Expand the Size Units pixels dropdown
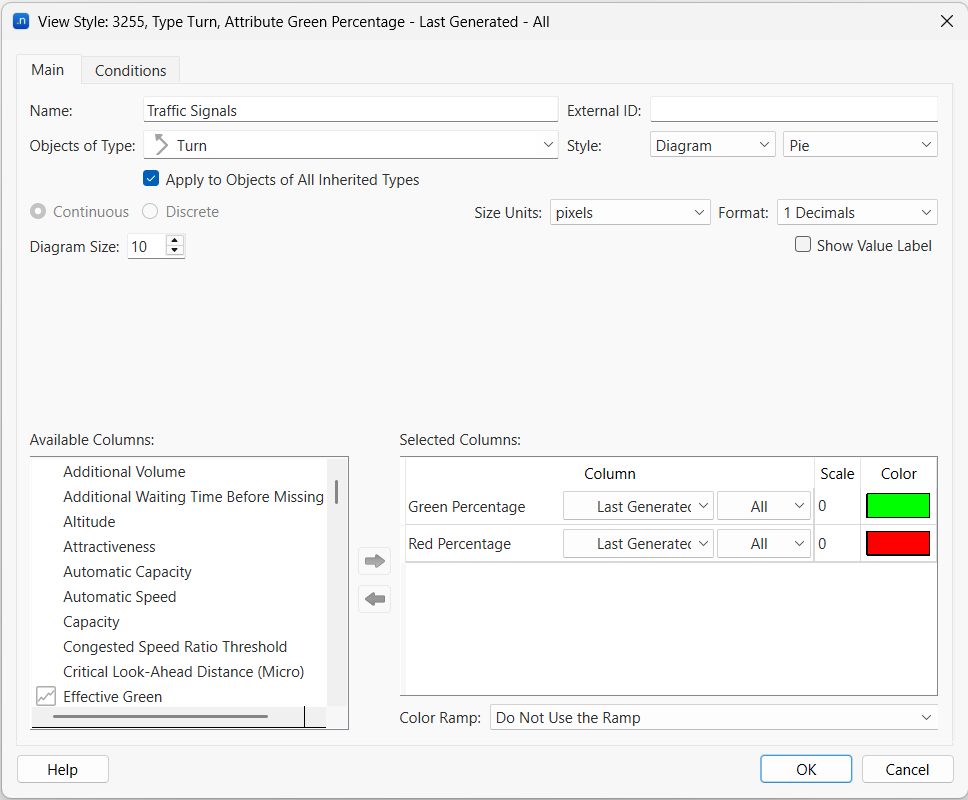This screenshot has width=968, height=800. pyautogui.click(x=630, y=213)
